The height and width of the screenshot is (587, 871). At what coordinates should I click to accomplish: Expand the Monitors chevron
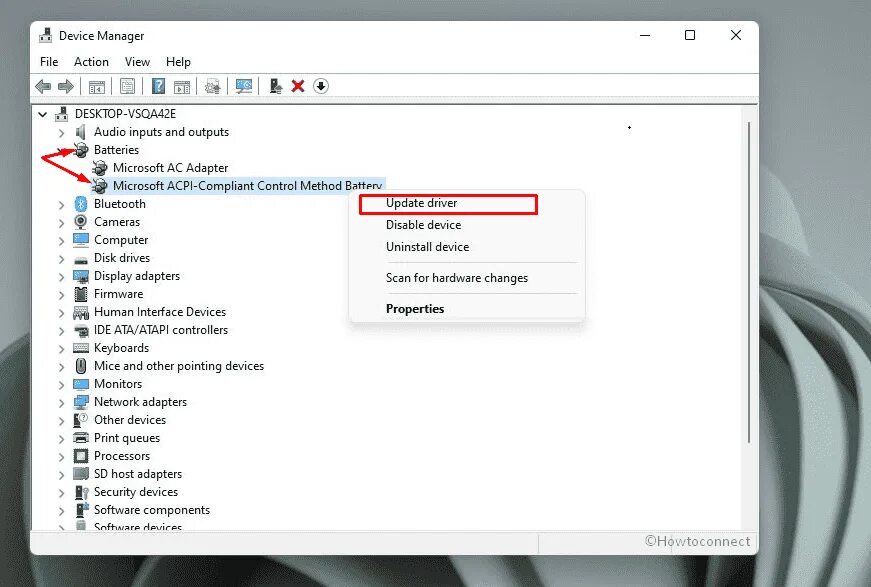click(x=61, y=385)
